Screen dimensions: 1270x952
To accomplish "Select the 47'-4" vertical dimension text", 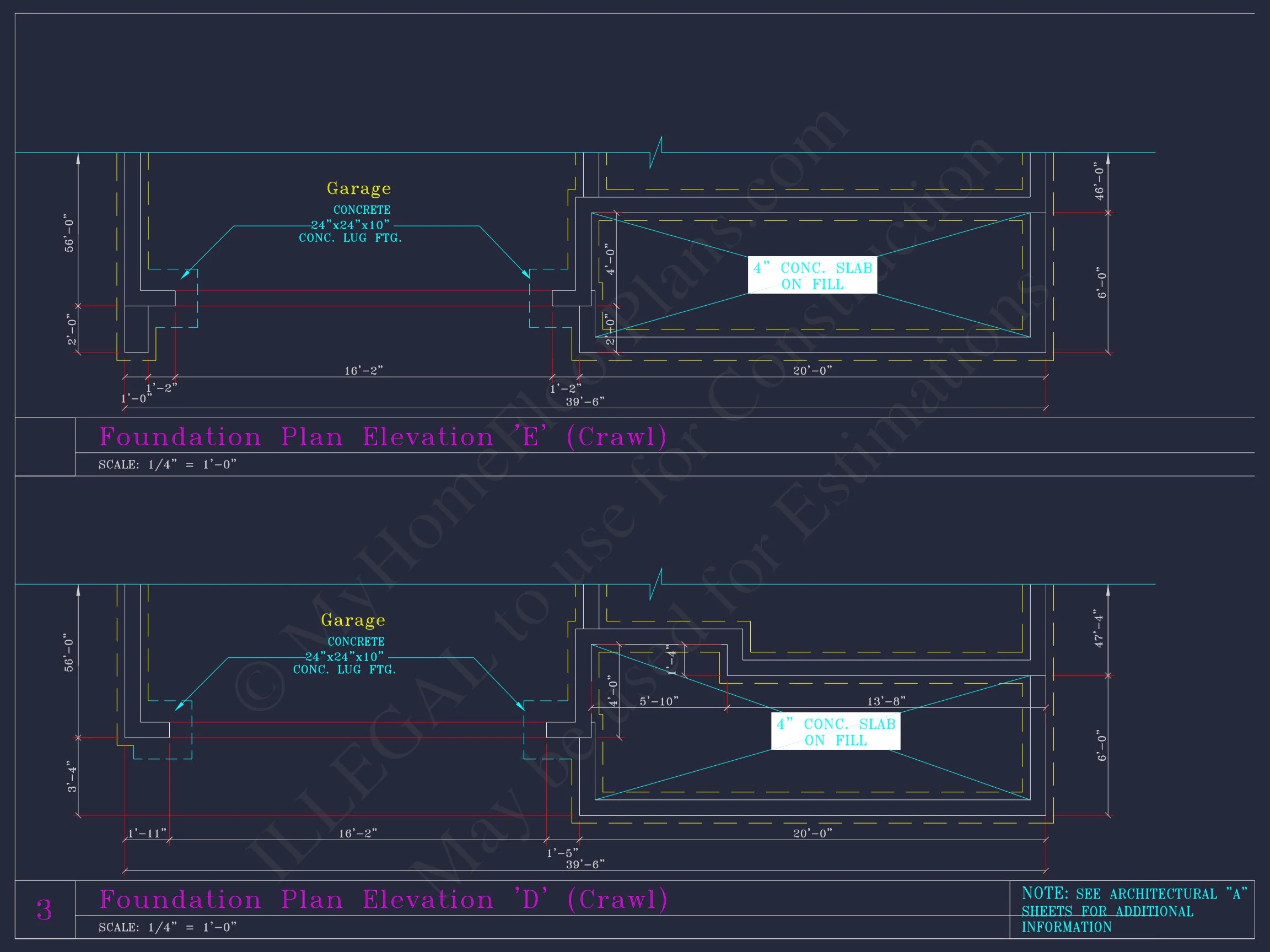I will pos(1100,629).
